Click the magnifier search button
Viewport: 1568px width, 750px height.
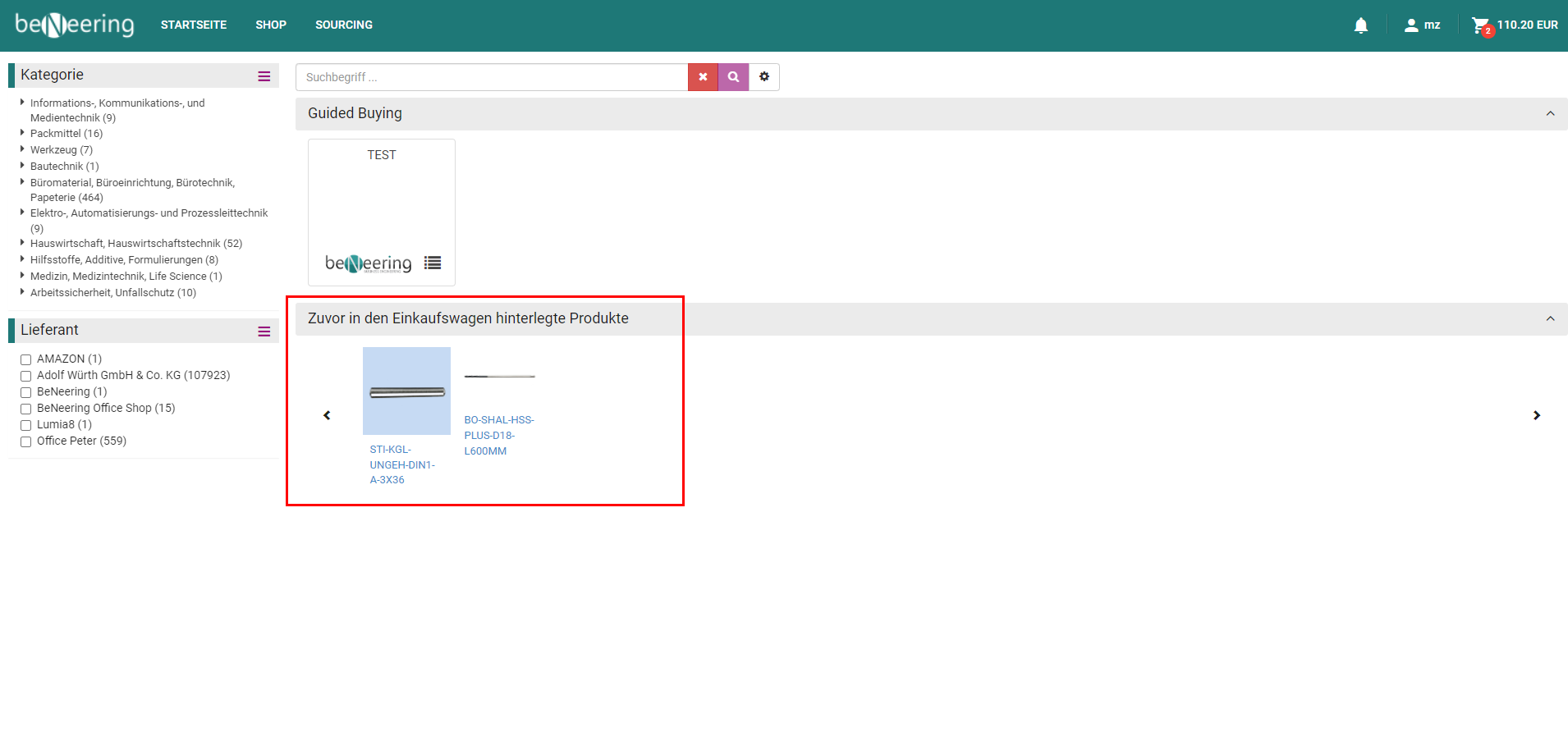(x=733, y=77)
